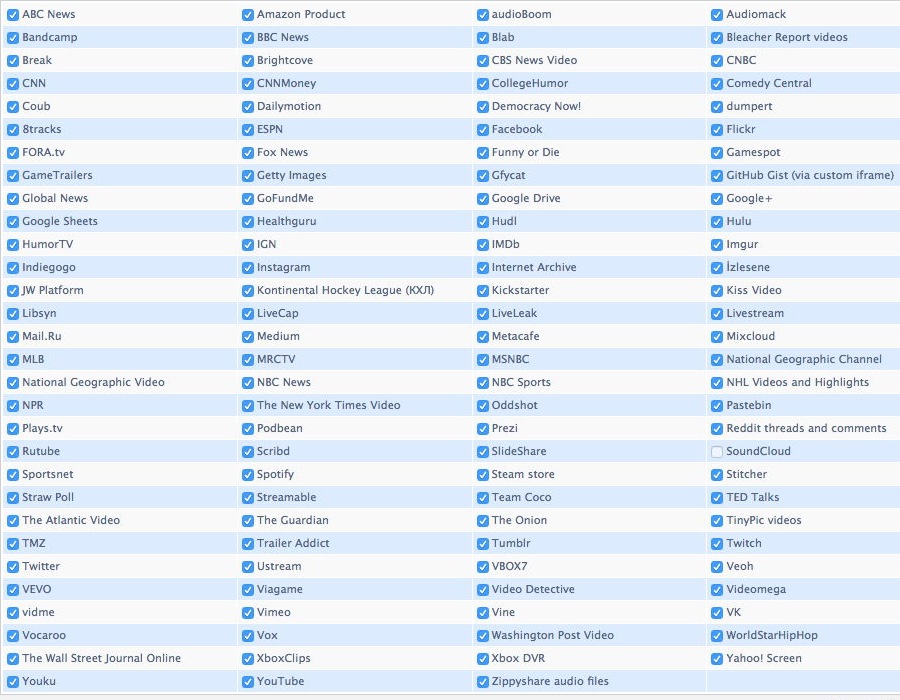Click the Getty Images label
Screen dimensions: 900x700
(292, 175)
